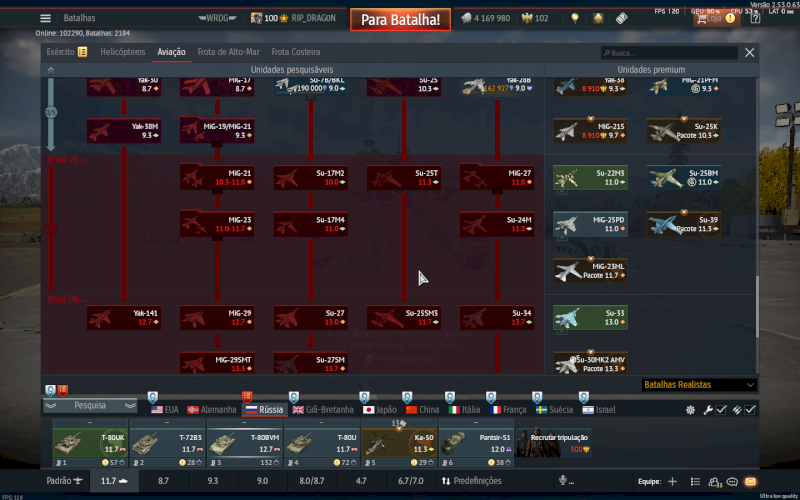
Task: Click Silver Lions balance 4 169 980
Action: (x=486, y=18)
